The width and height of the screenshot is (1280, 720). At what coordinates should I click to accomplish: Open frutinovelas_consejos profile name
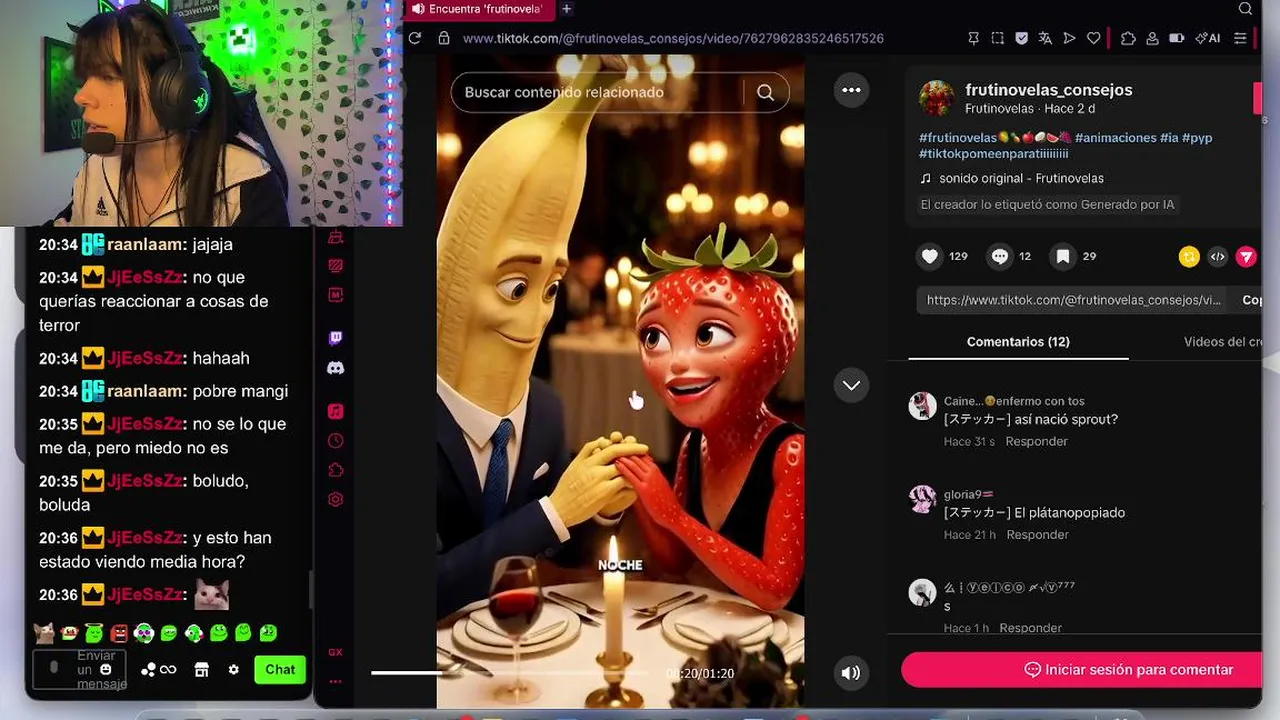[1049, 90]
